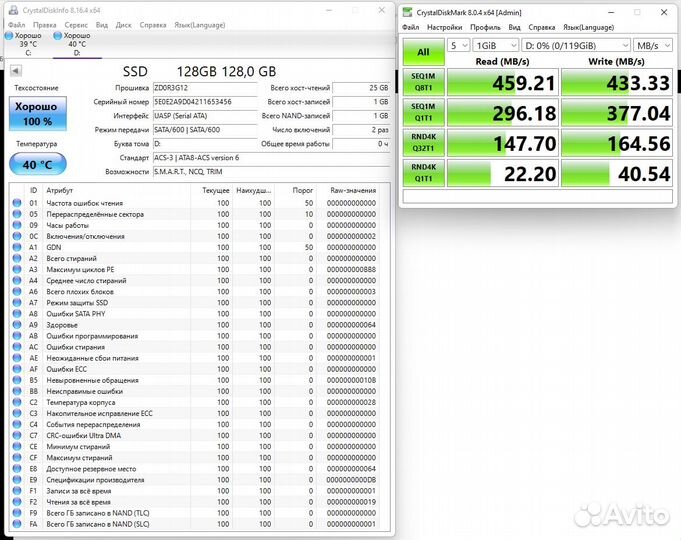This screenshot has width=681, height=540.
Task: Click status orb of attribute 01 row
Action: (17, 203)
